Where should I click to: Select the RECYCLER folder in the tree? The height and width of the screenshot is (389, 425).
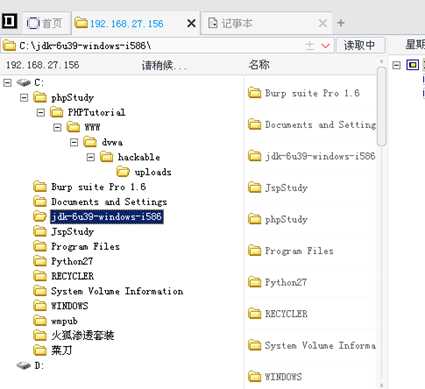coord(64,276)
